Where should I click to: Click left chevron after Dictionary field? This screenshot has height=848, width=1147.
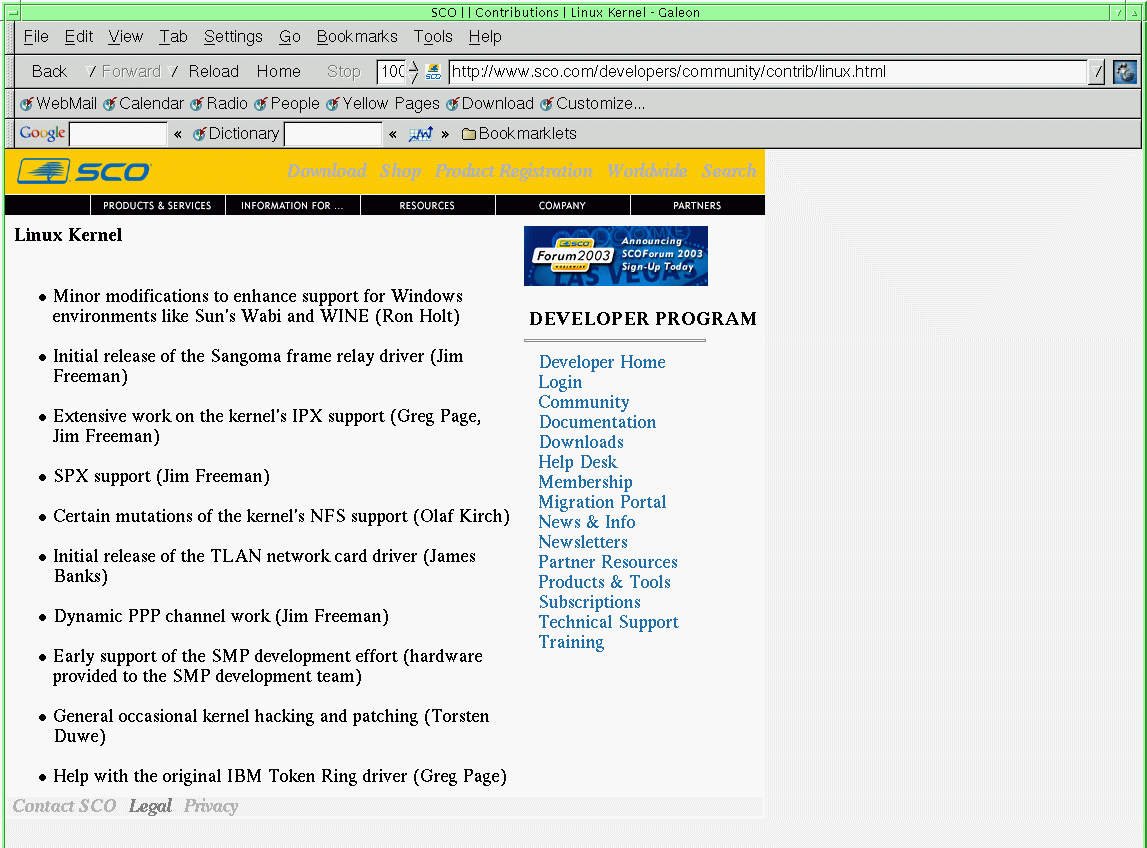(x=393, y=134)
